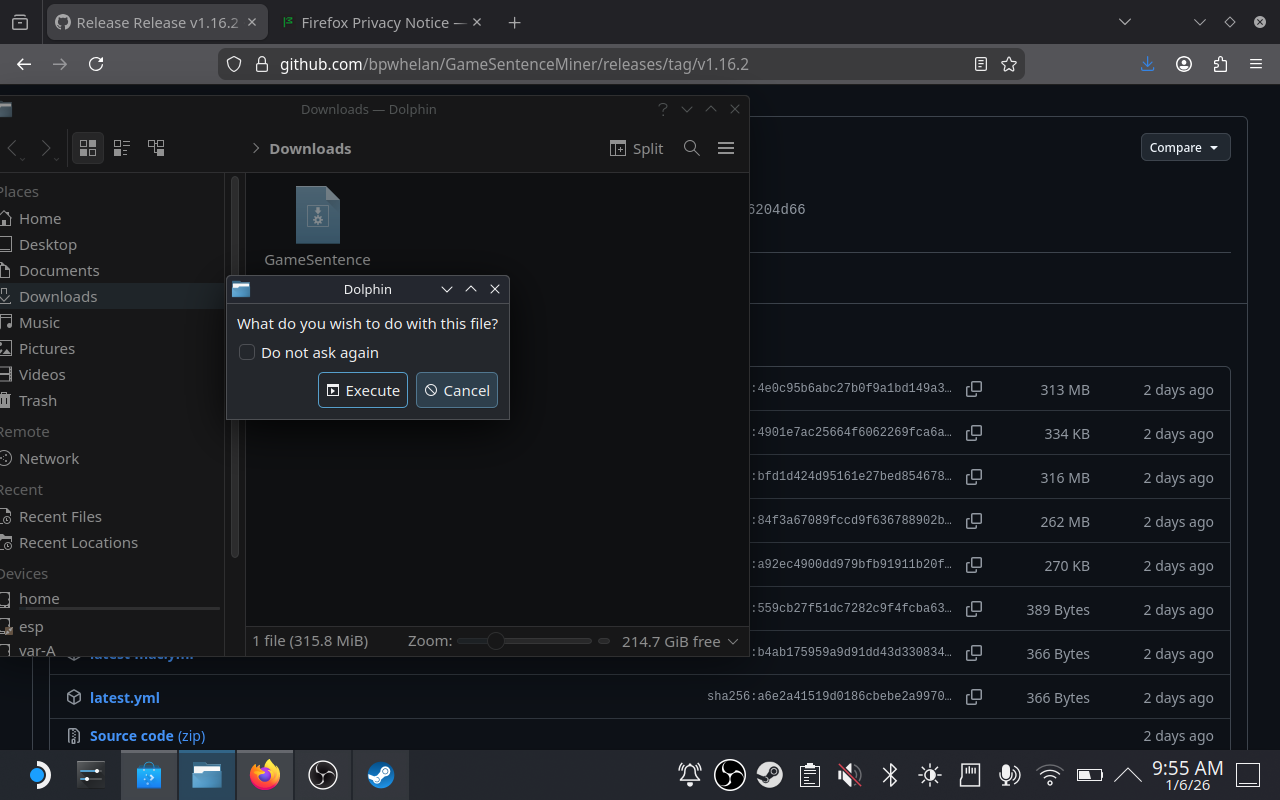Select the GameSentence file thumbnail
This screenshot has height=800, width=1280.
point(317,214)
